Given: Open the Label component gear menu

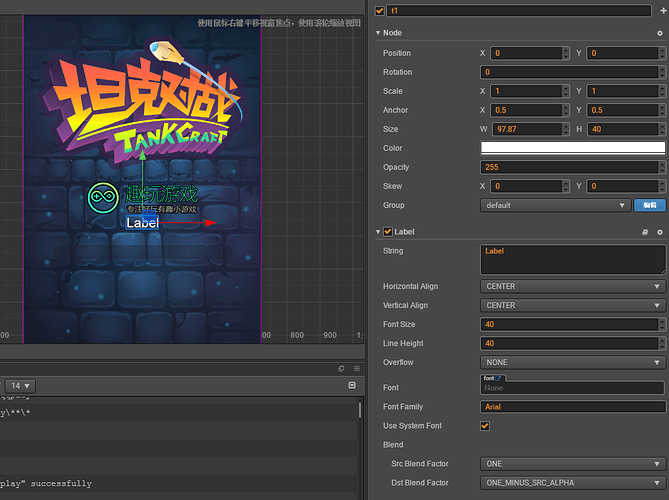Looking at the screenshot, I should pos(660,232).
